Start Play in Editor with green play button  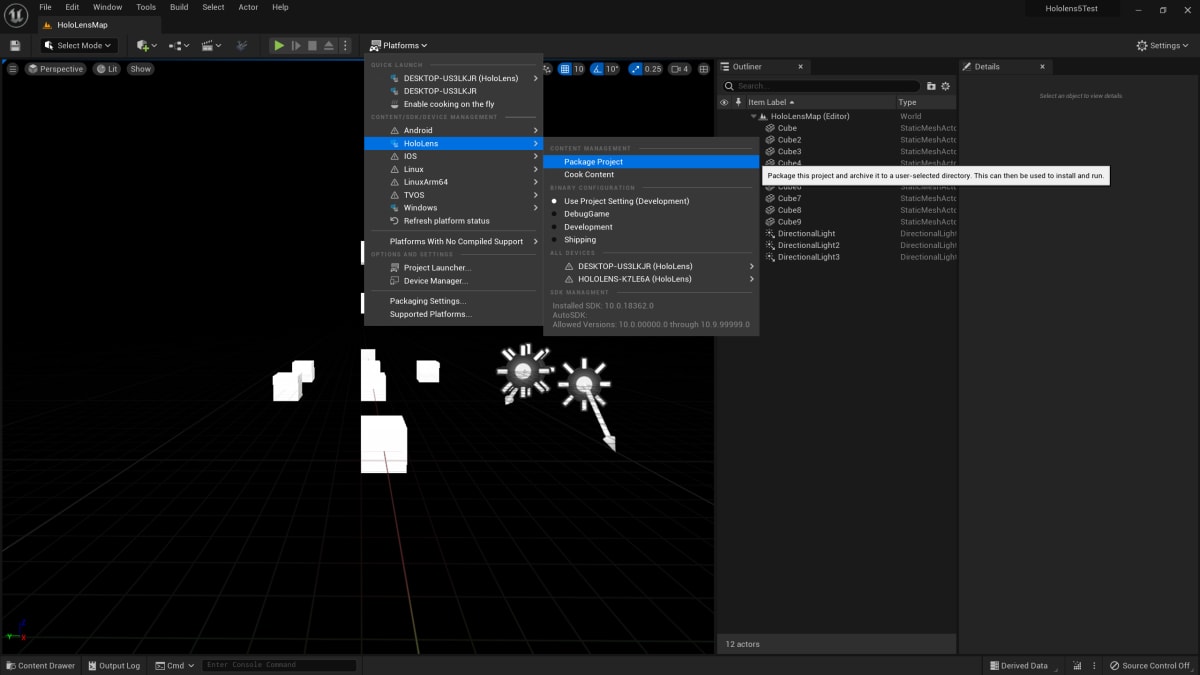point(279,45)
